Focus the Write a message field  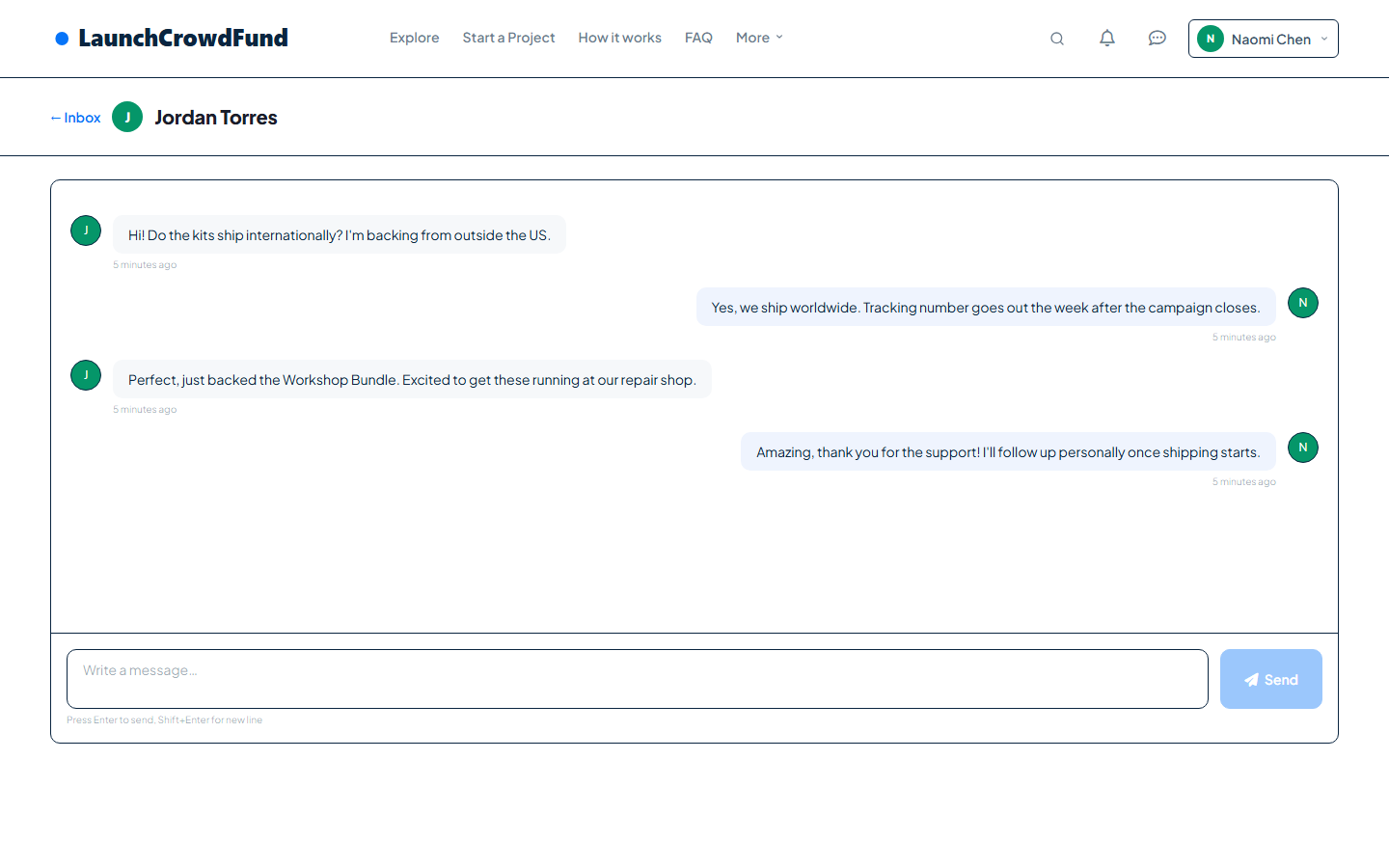(x=638, y=679)
